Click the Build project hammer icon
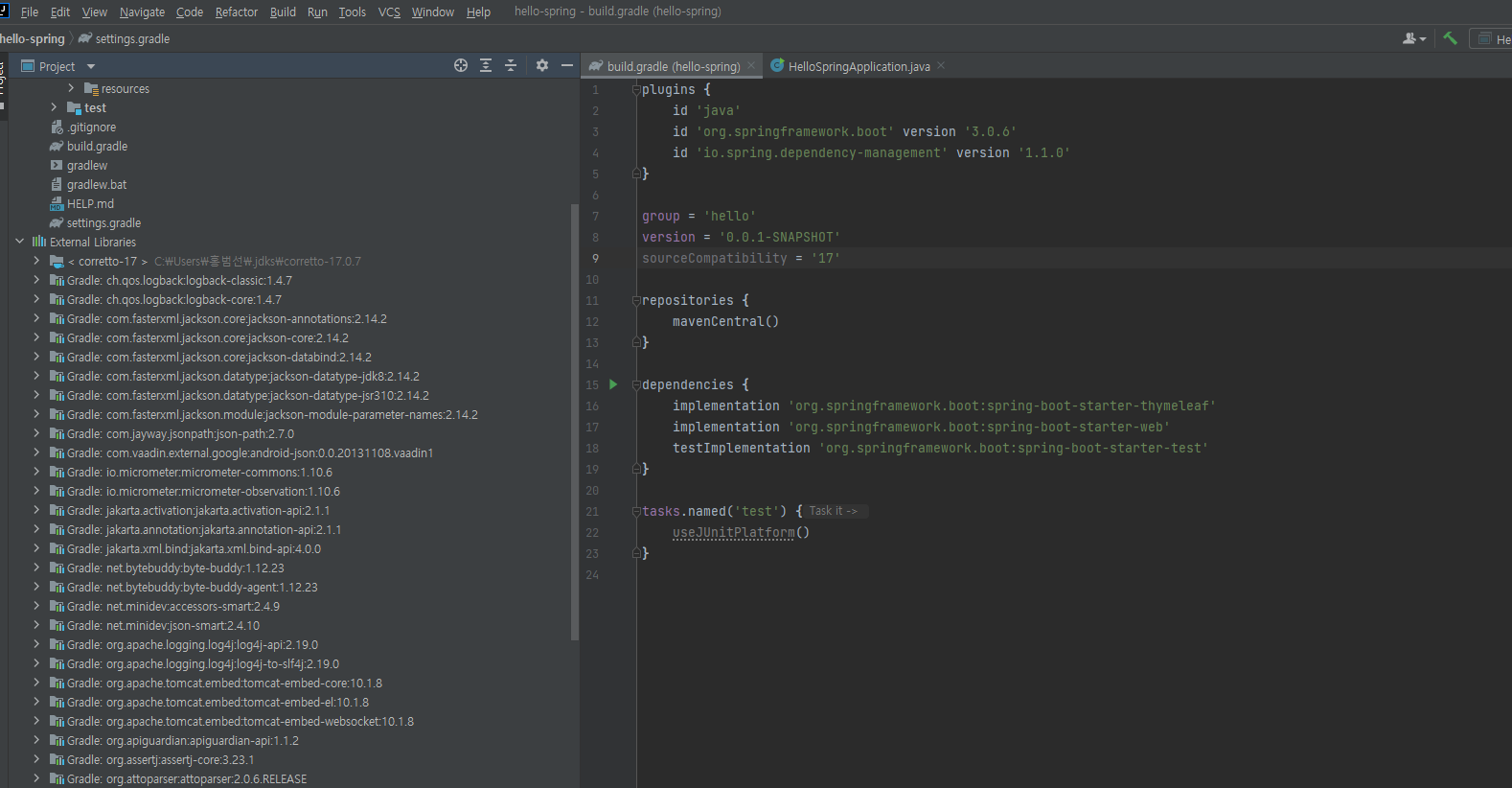 click(x=1450, y=38)
